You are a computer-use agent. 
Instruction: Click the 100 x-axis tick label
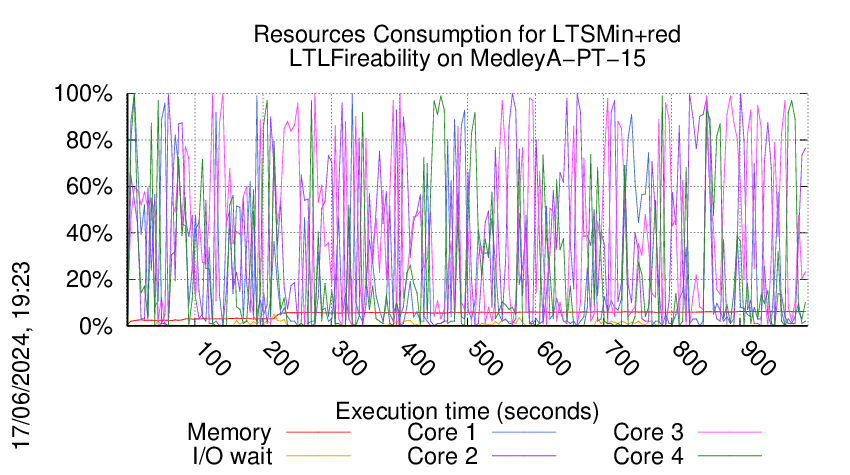click(x=212, y=360)
